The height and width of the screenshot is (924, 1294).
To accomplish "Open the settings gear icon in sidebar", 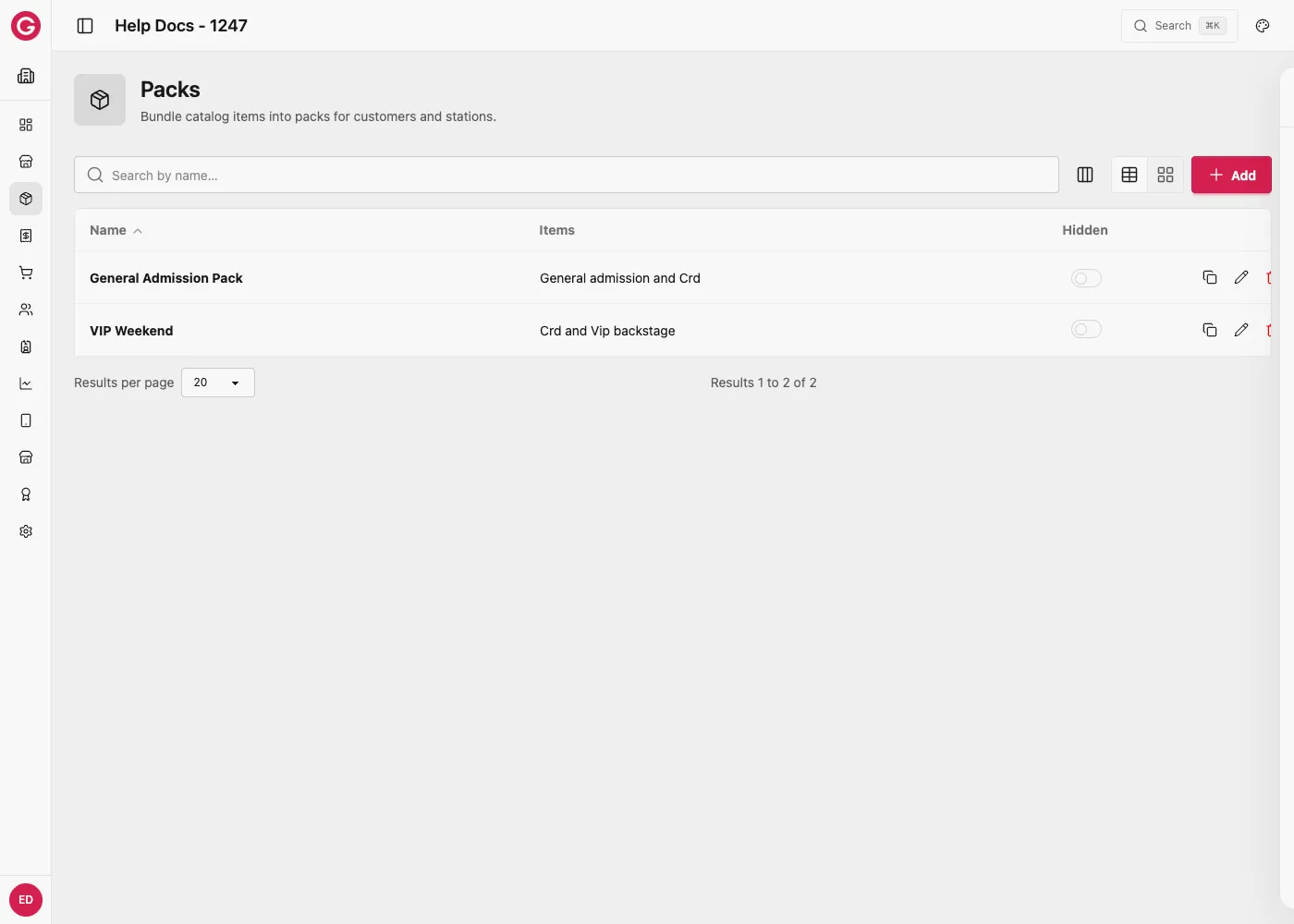I will pyautogui.click(x=26, y=531).
